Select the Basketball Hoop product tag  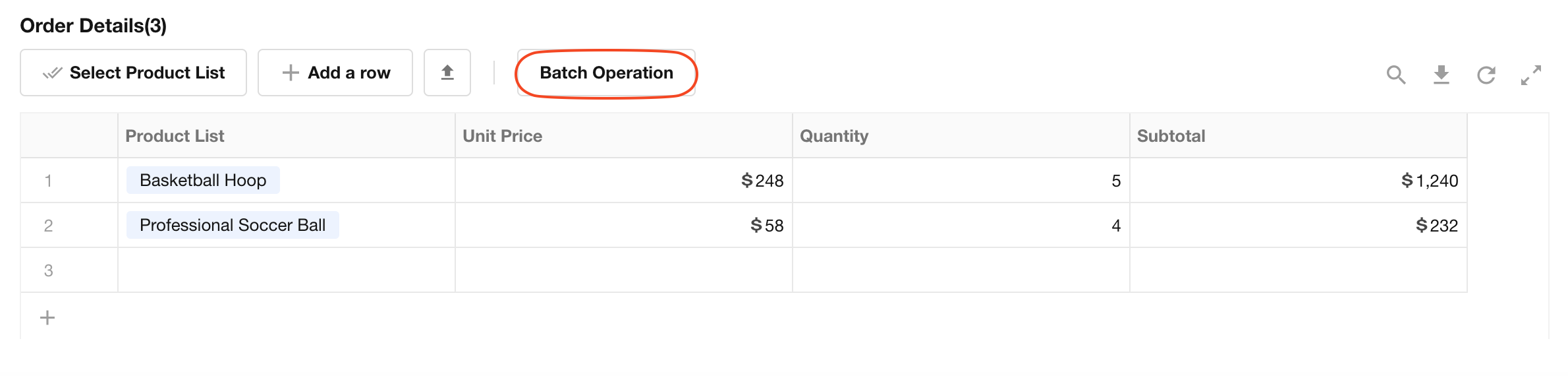[203, 180]
